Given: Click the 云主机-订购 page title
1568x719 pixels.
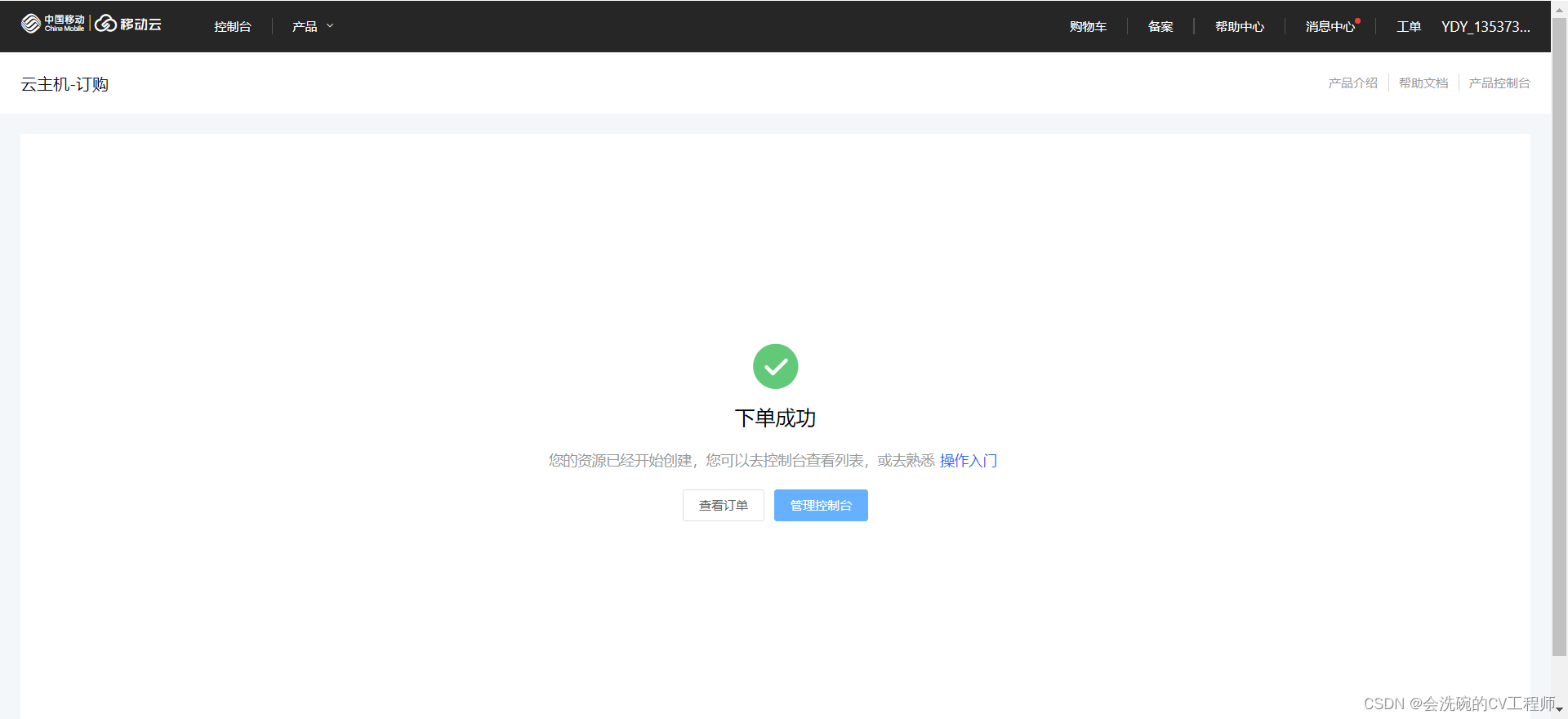Looking at the screenshot, I should 65,84.
